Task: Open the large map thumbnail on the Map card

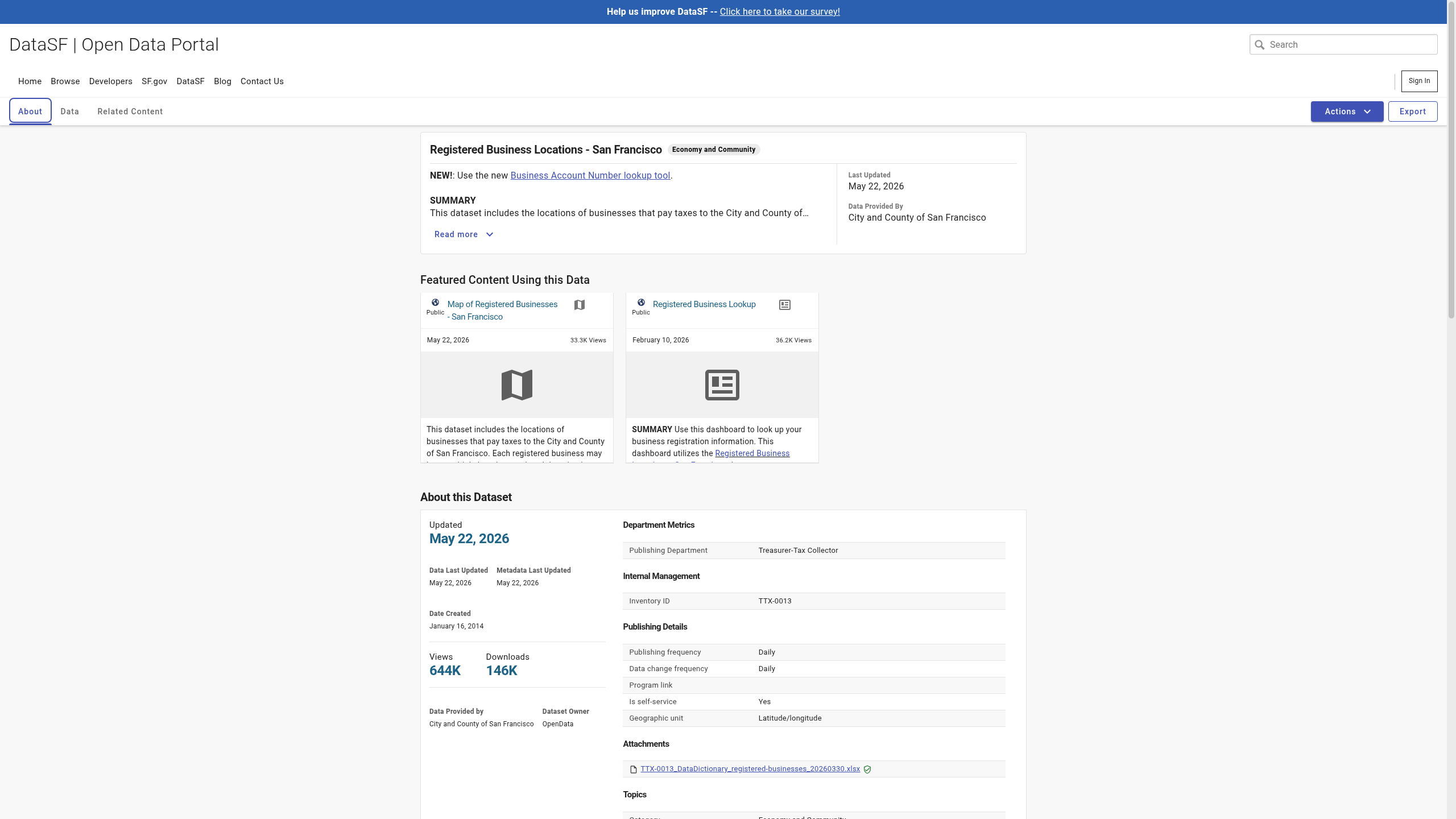Action: tap(517, 385)
